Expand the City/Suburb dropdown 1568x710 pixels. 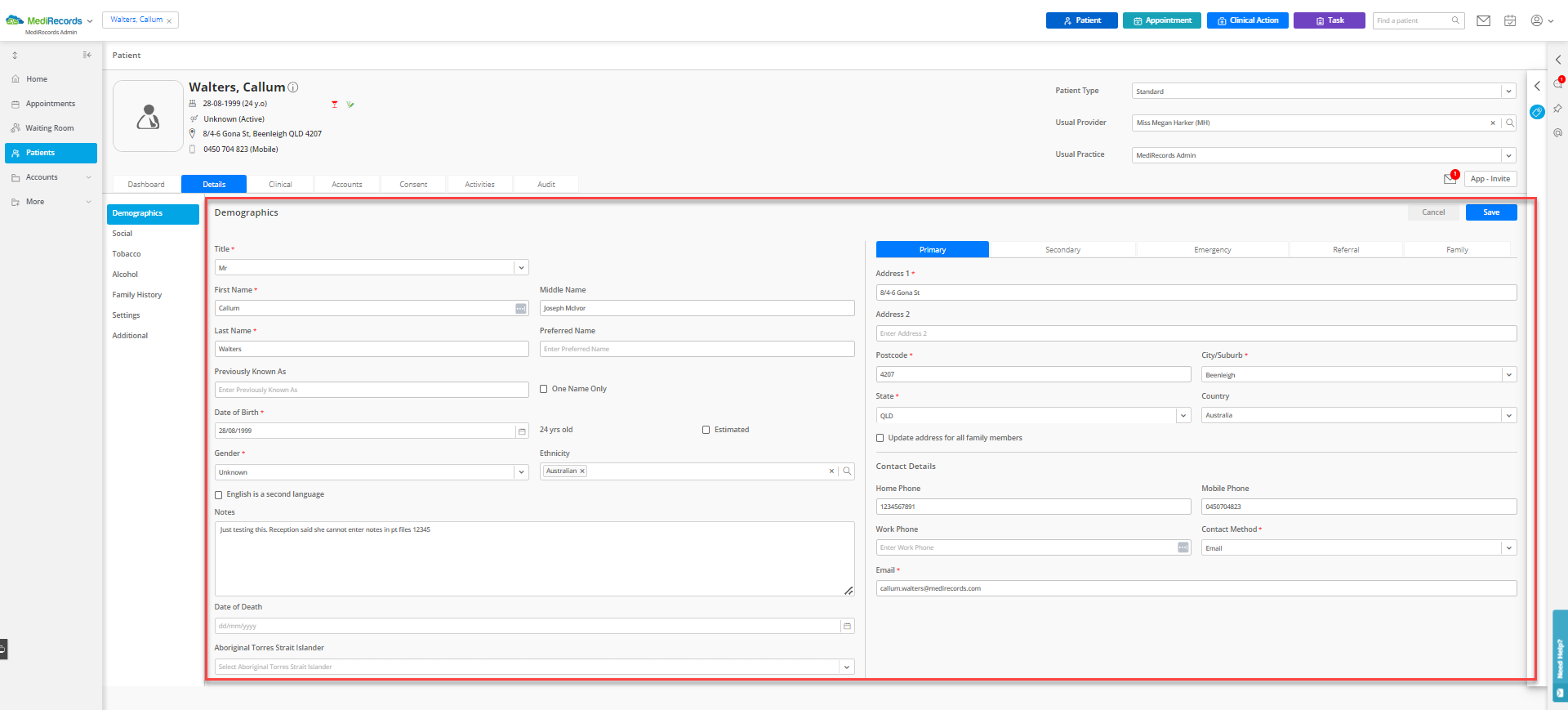tap(1508, 375)
